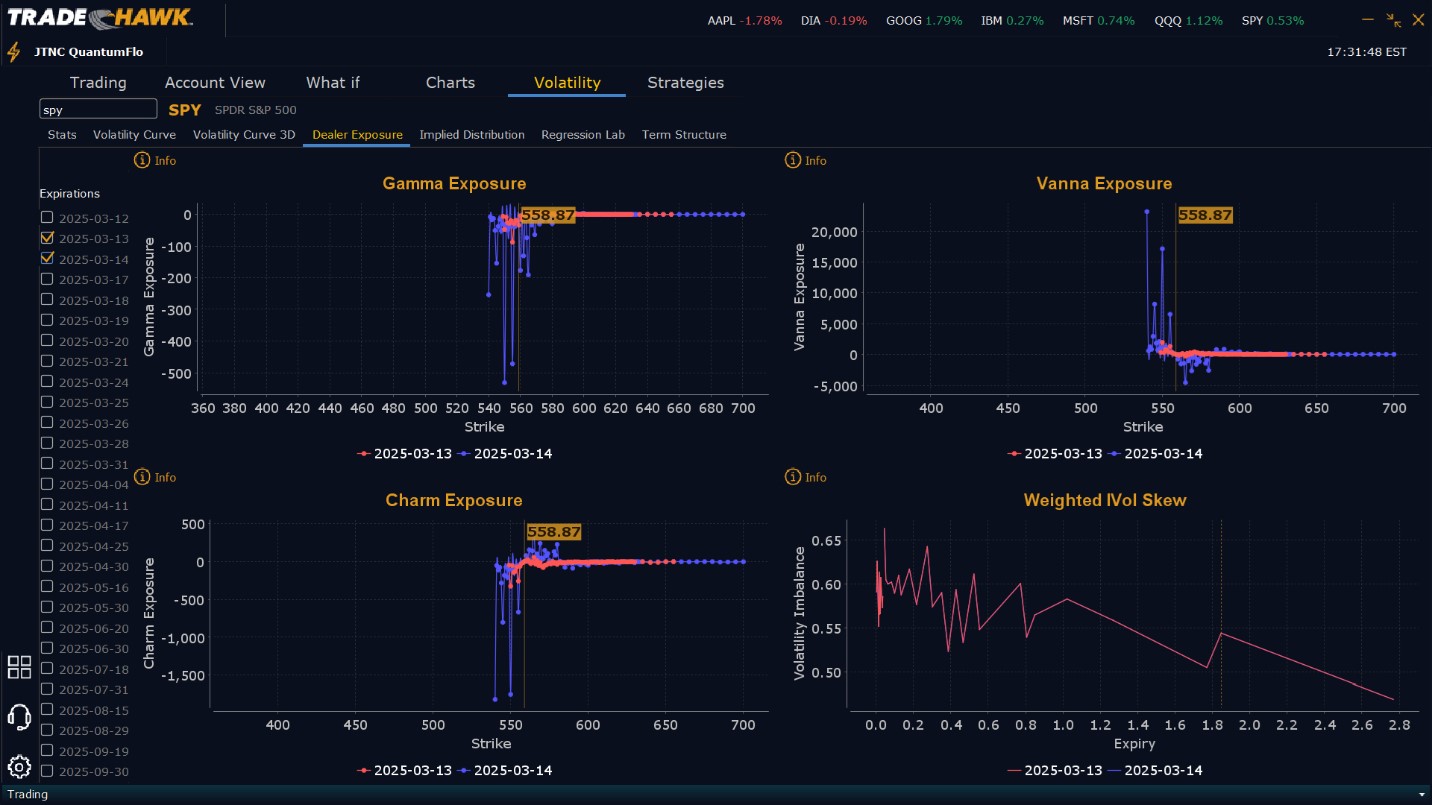Open the Implied Distribution sub-tab
Image resolution: width=1432 pixels, height=805 pixels.
[x=472, y=134]
